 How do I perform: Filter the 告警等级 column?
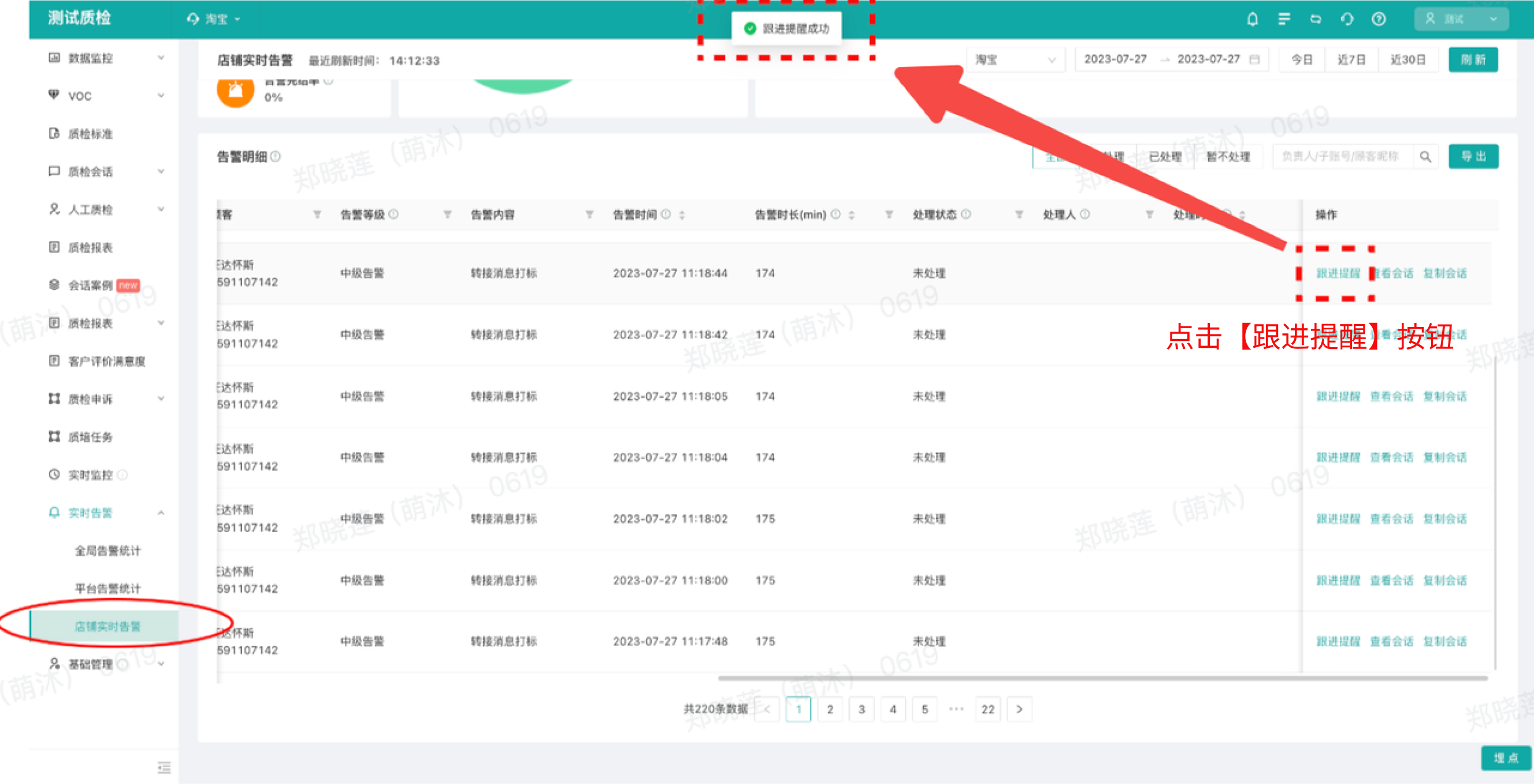point(447,214)
